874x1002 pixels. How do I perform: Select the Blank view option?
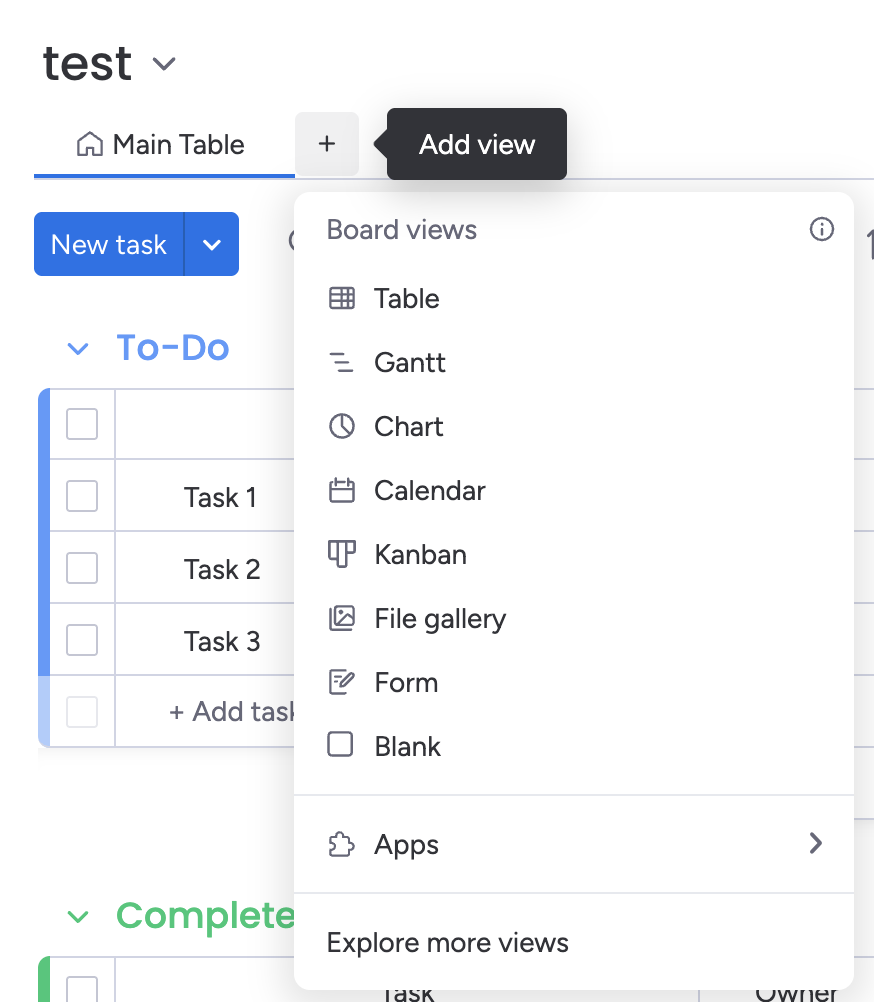tap(407, 746)
